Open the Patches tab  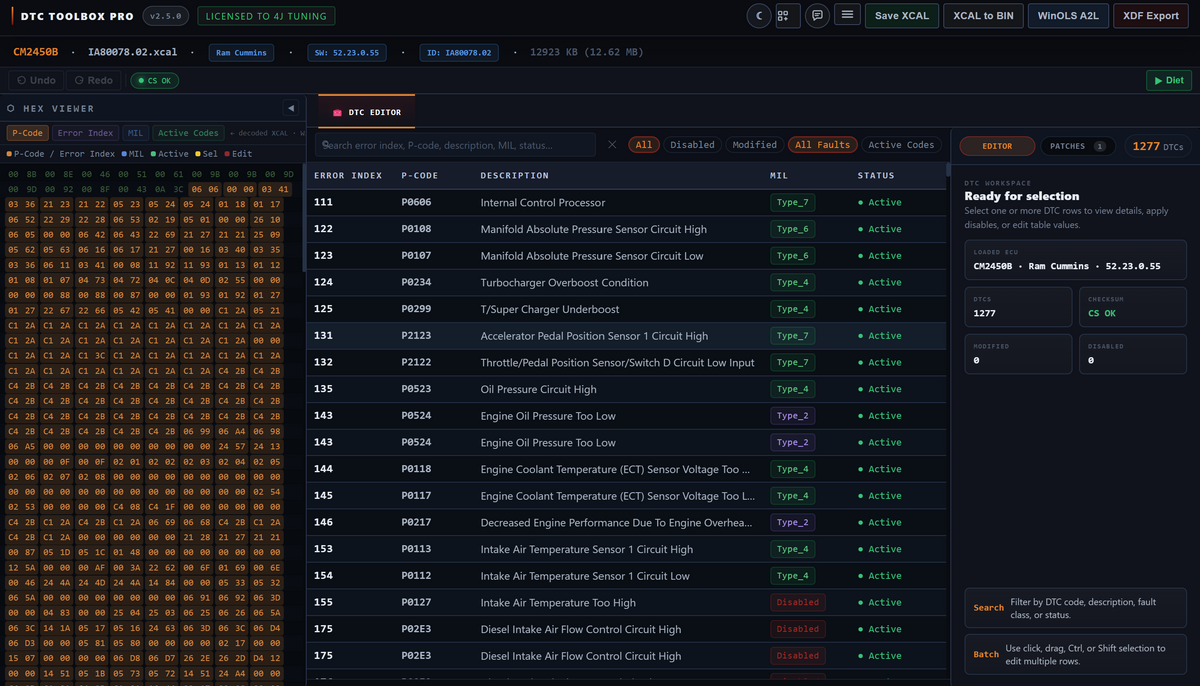(1077, 146)
